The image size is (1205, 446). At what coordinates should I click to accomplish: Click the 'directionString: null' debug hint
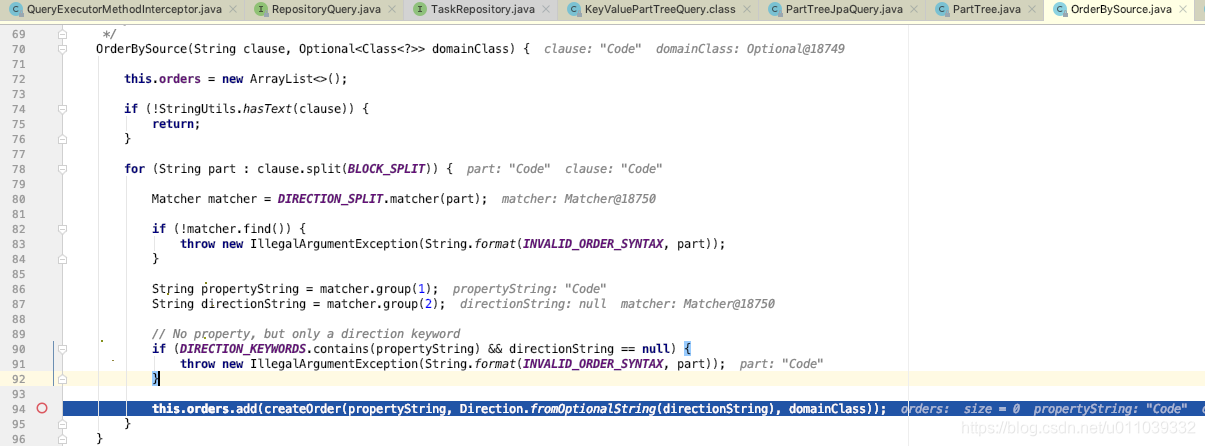(x=533, y=303)
